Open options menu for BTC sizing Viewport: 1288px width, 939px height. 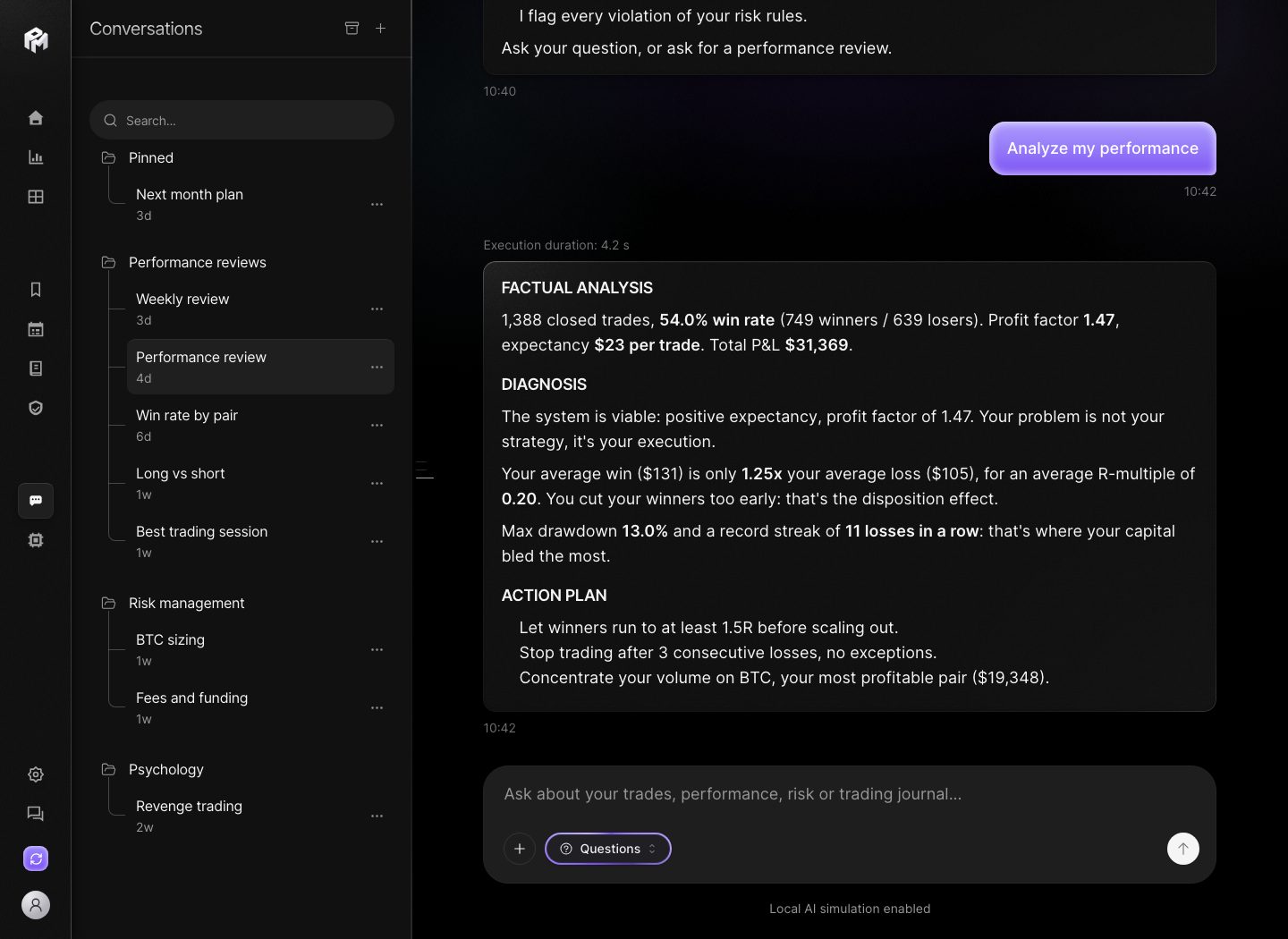(377, 649)
